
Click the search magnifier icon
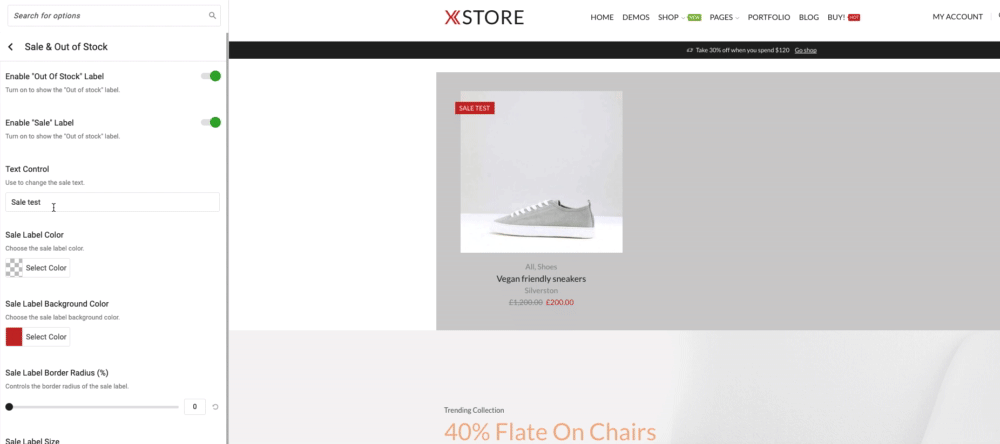(212, 15)
